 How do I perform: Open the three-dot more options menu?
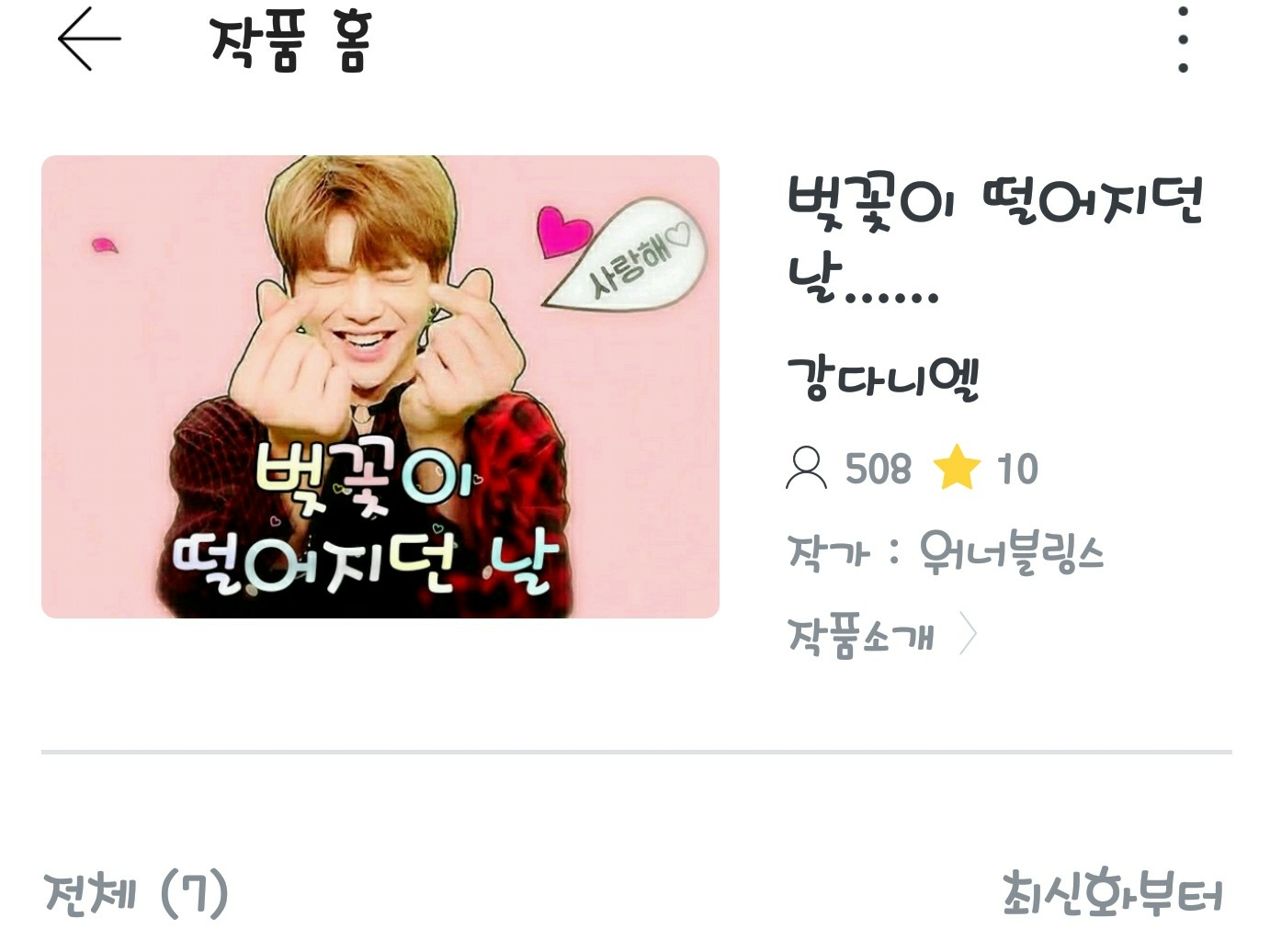tap(1183, 40)
